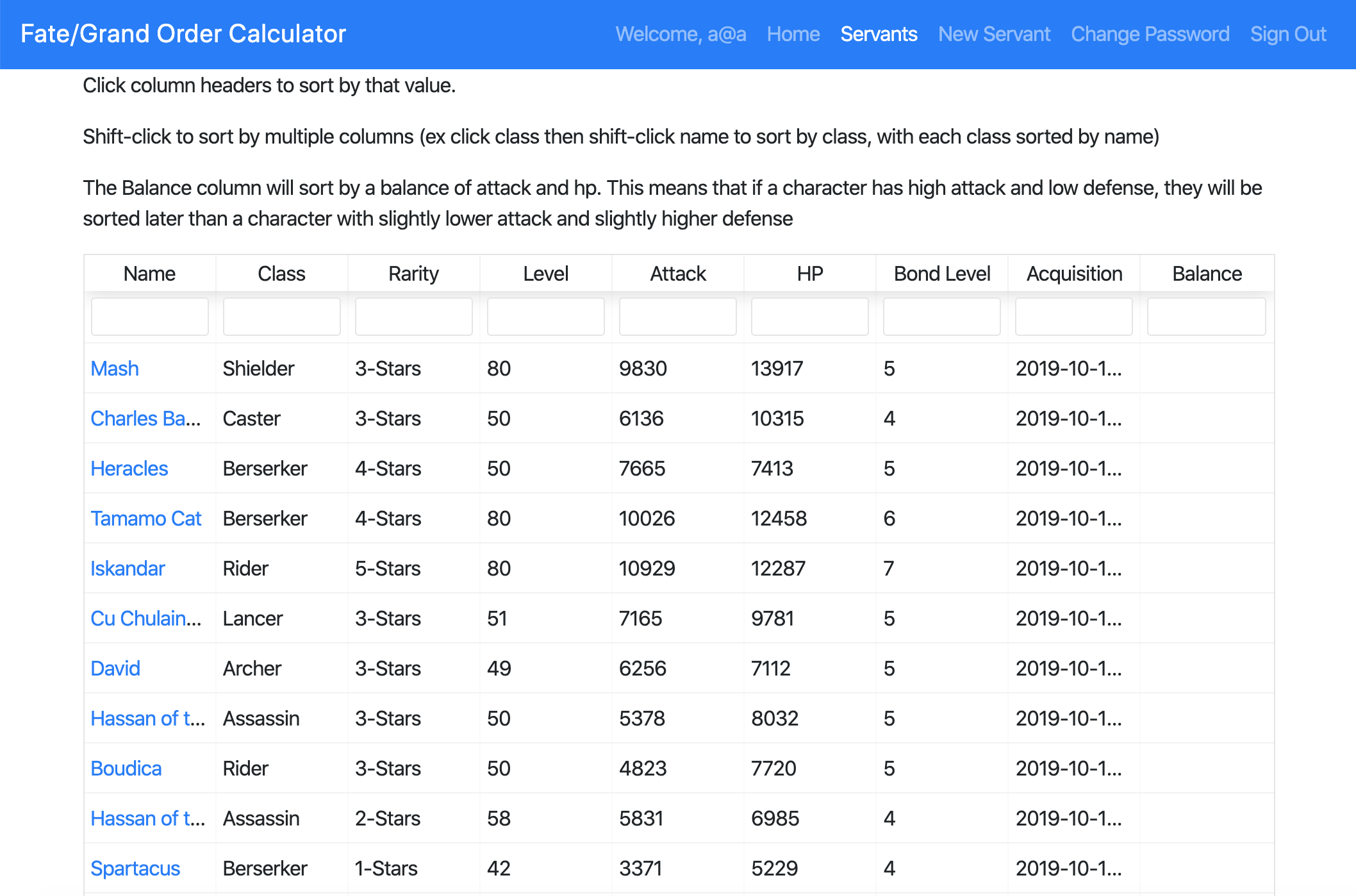This screenshot has width=1356, height=896.
Task: Sort by the Balance column header
Action: [x=1207, y=274]
